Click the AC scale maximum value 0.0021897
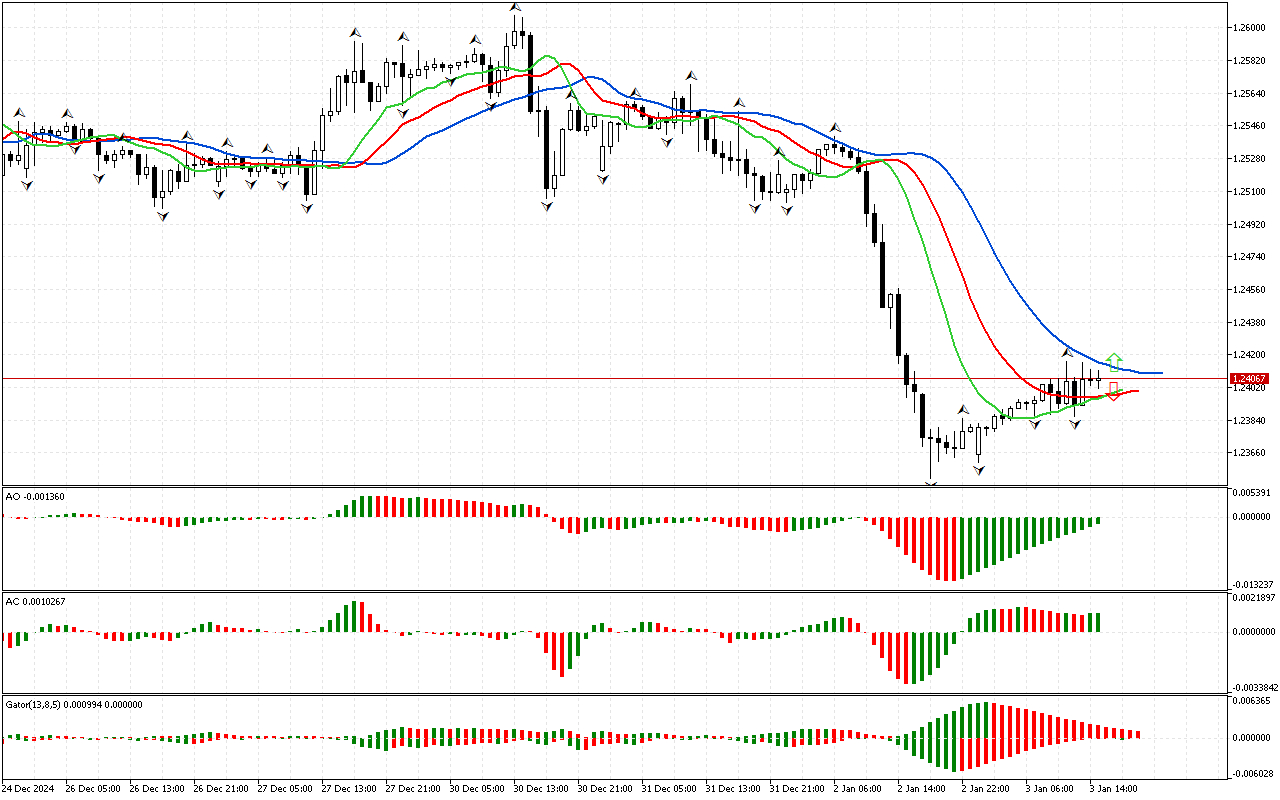Screen dimensions: 1280x800 [x=1254, y=599]
